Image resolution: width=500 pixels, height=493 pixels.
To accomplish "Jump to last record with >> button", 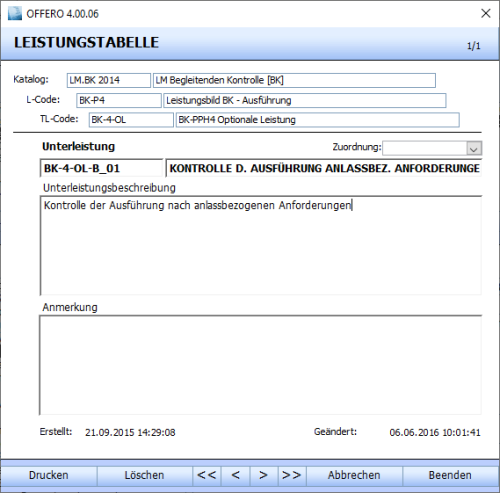I will (292, 476).
